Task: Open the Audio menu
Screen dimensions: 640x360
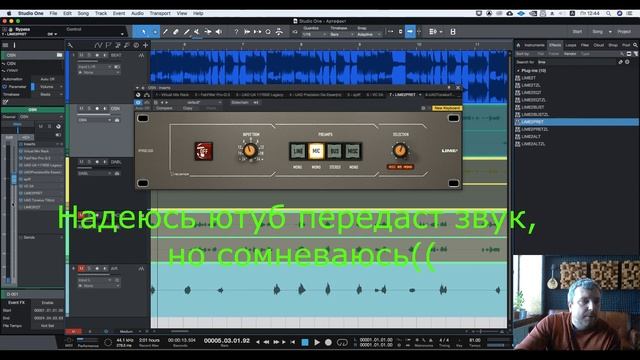Action: [x=137, y=13]
